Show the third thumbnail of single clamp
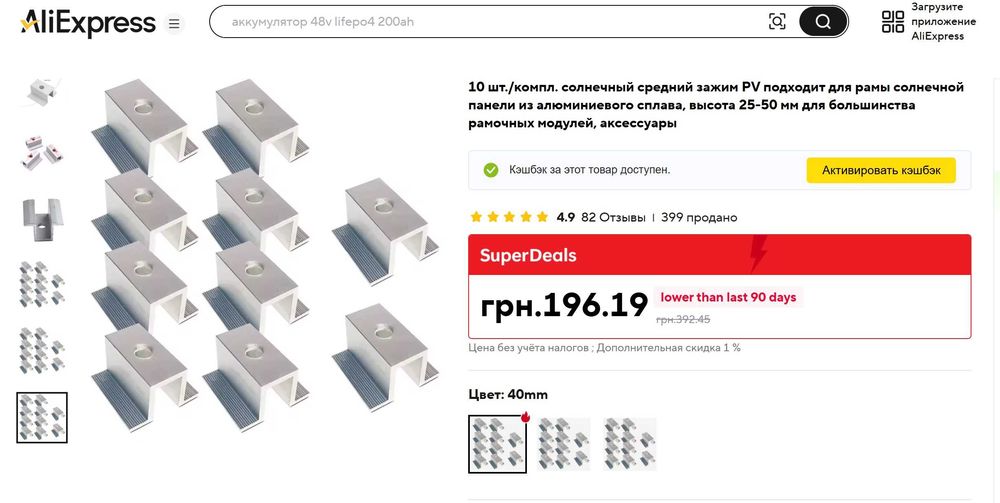The height and width of the screenshot is (503, 1000). click(42, 219)
